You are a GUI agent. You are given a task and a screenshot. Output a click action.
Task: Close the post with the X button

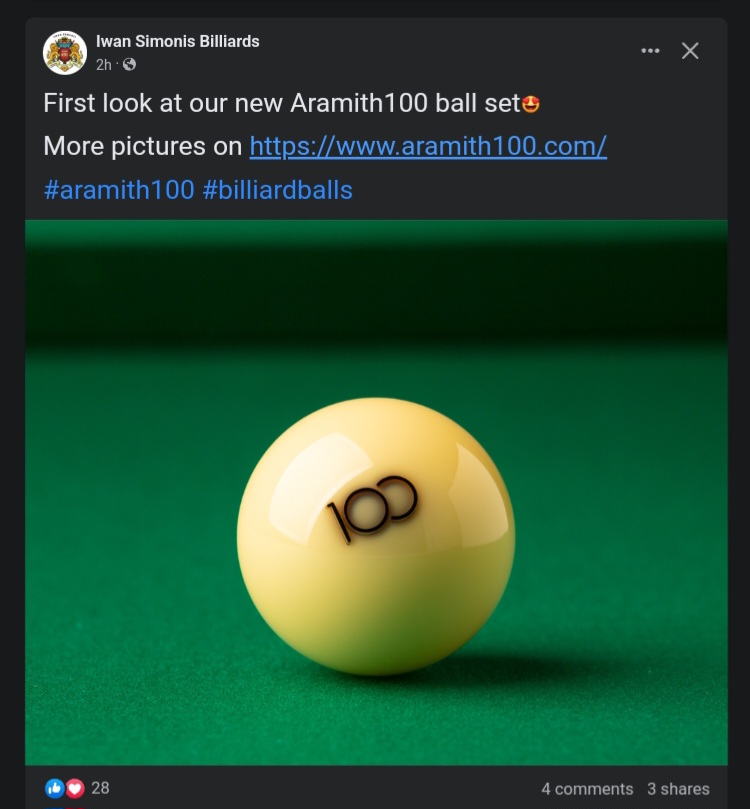point(690,51)
